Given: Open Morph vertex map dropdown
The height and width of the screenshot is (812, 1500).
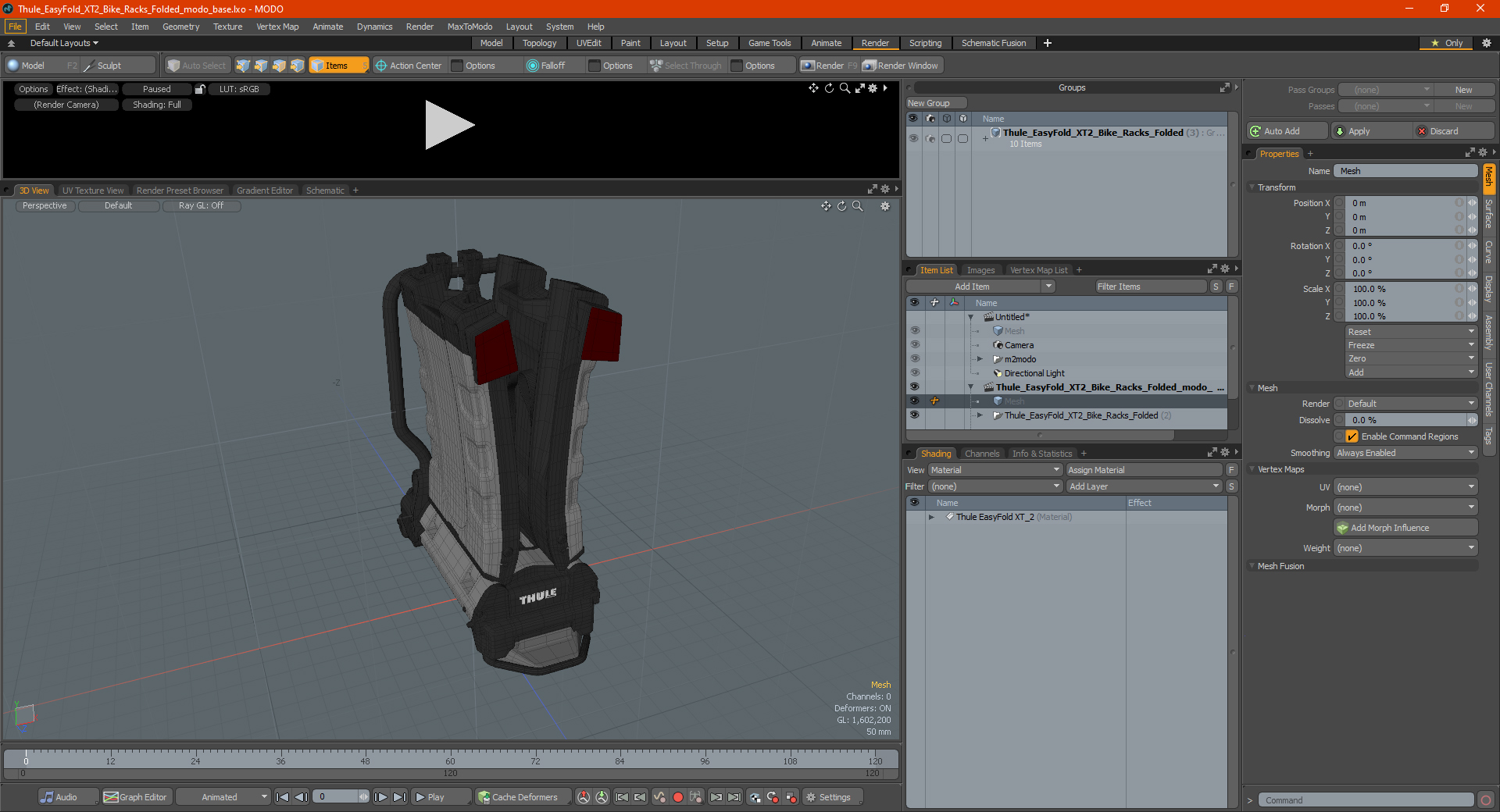Looking at the screenshot, I should pos(1405,507).
